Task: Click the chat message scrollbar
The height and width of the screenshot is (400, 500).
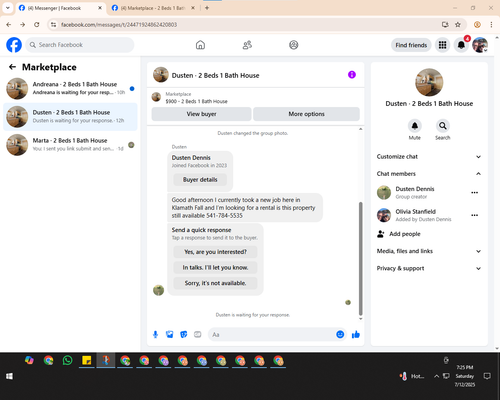Action: click(360, 259)
